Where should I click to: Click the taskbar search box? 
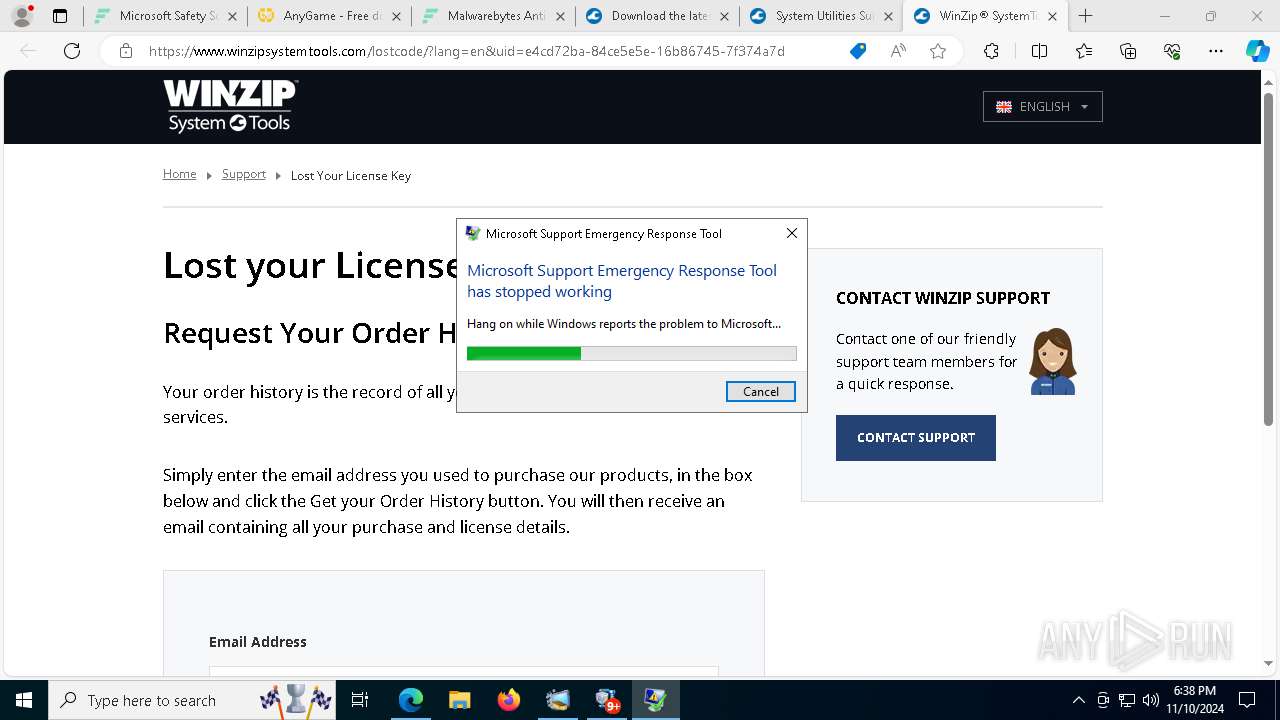coord(192,700)
